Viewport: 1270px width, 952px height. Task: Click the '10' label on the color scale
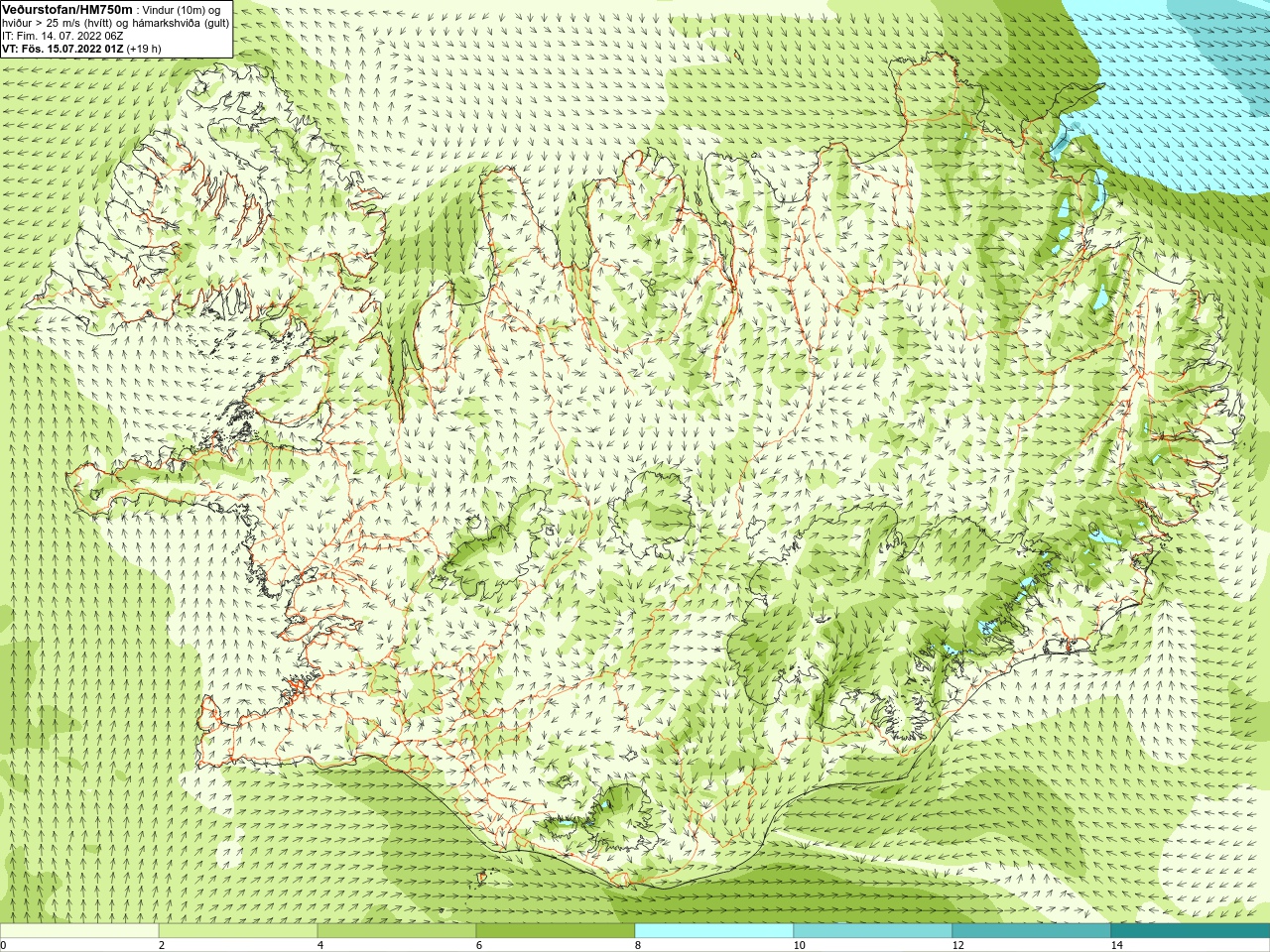[x=799, y=945]
